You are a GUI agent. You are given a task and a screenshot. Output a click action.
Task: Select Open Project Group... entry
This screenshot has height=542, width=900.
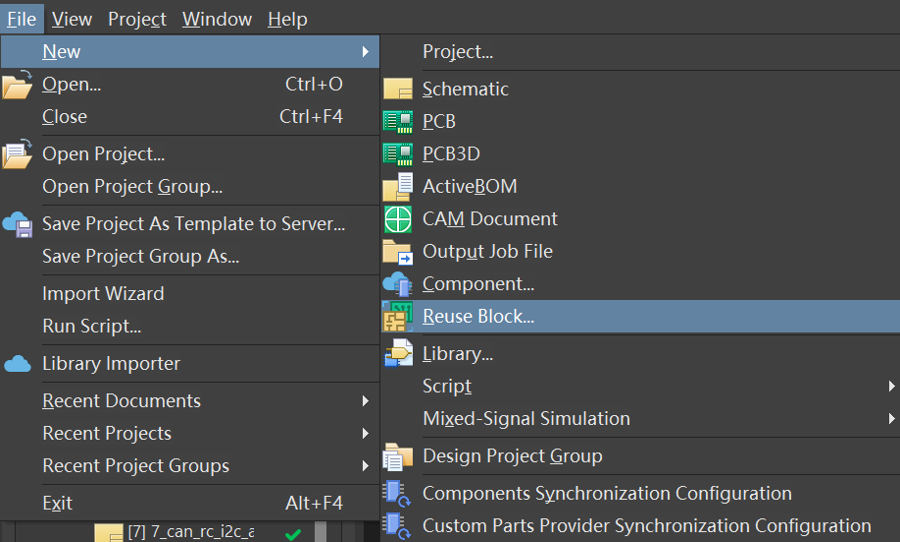click(190, 187)
